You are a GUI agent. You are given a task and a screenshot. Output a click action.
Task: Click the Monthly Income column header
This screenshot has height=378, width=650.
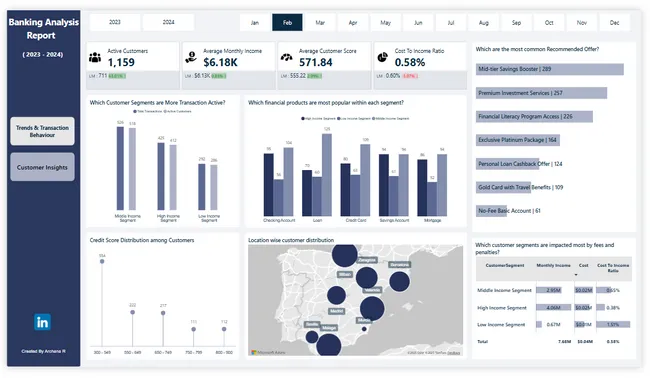tap(553, 265)
